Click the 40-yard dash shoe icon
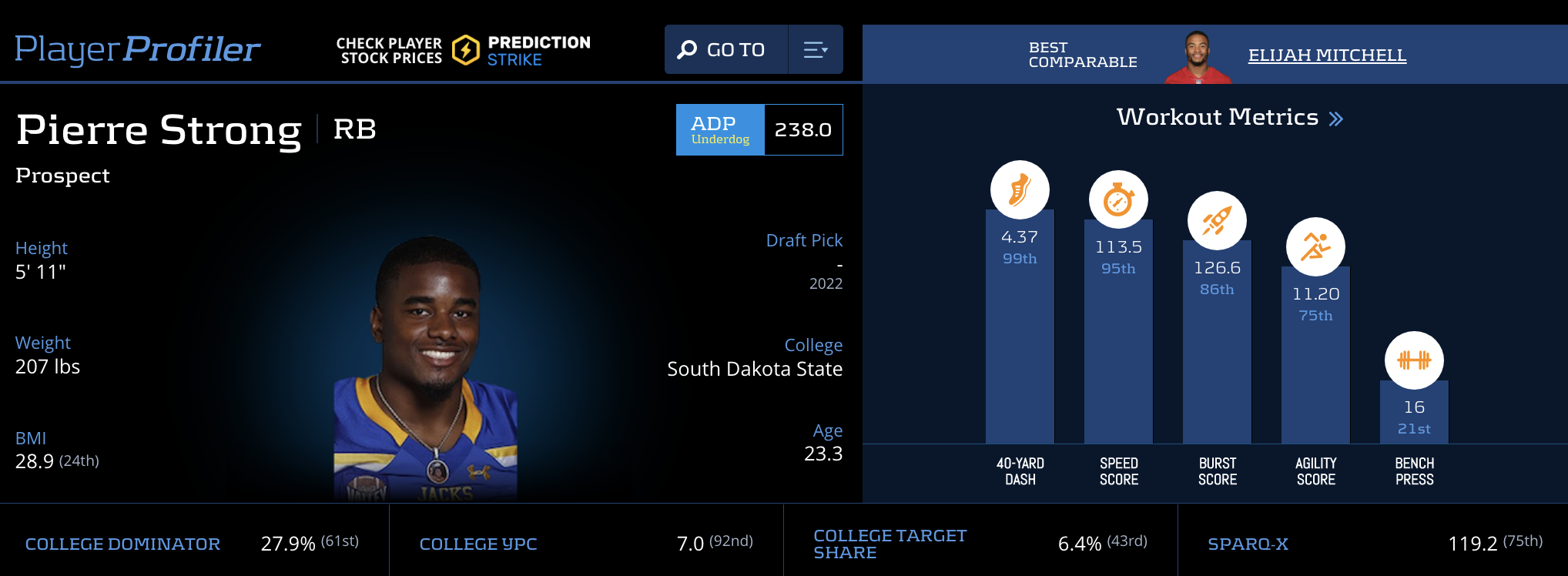Viewport: 1568px width, 576px height. [x=1020, y=189]
